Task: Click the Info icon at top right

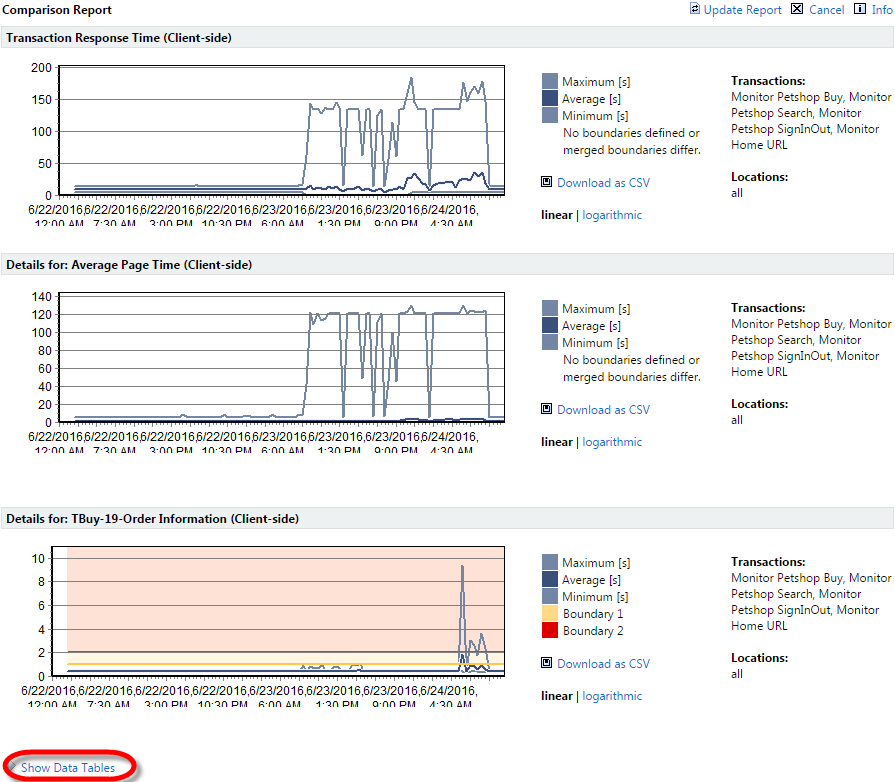Action: click(x=860, y=9)
